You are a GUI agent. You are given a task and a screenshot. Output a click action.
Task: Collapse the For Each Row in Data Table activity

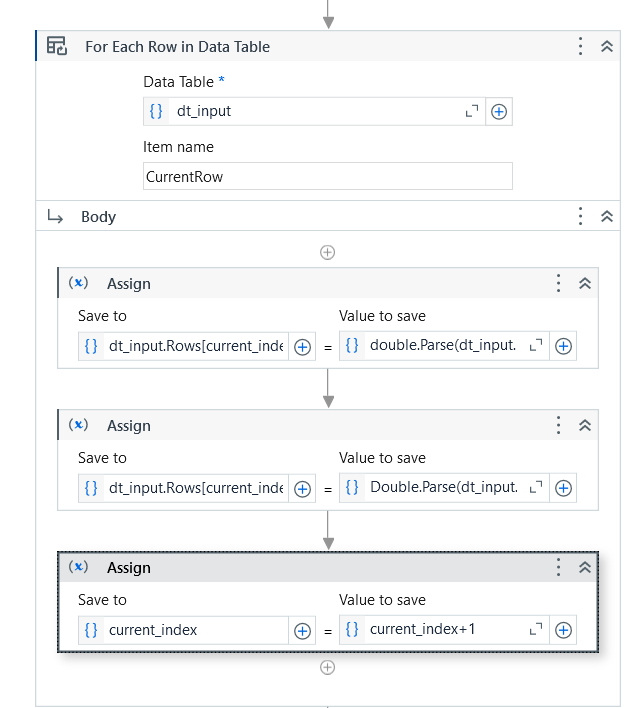(607, 46)
